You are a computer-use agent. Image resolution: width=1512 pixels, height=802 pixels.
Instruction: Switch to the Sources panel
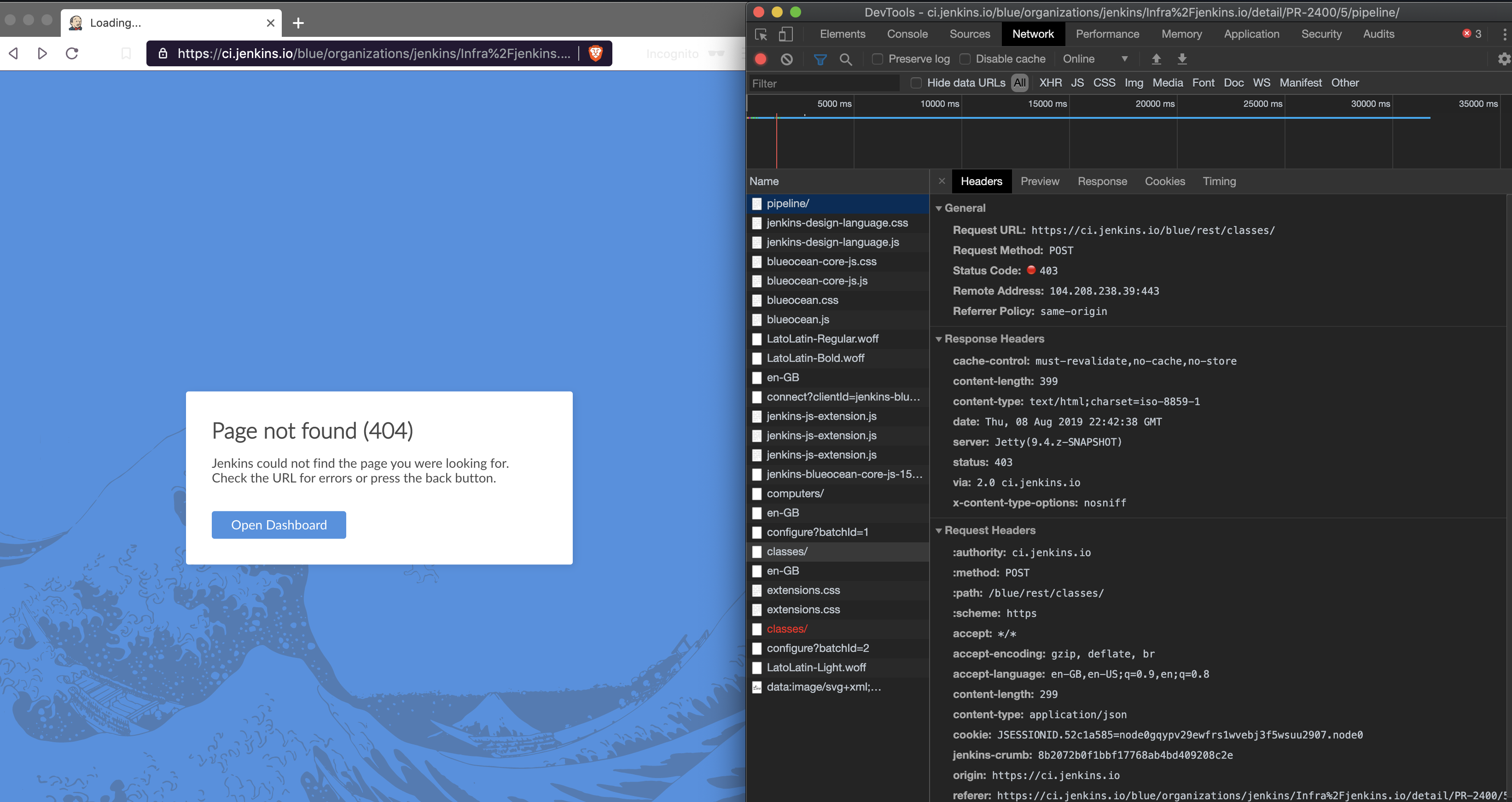[970, 34]
